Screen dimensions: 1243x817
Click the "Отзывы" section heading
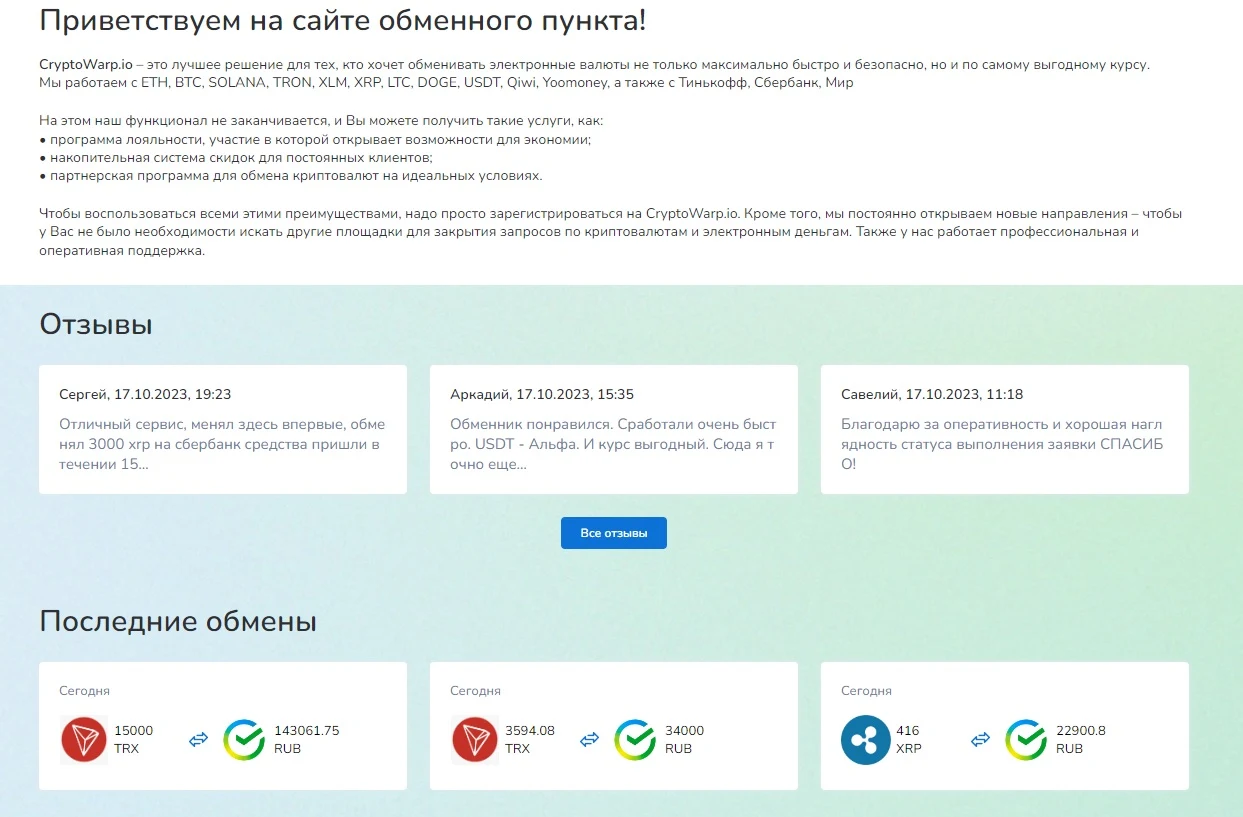point(96,324)
